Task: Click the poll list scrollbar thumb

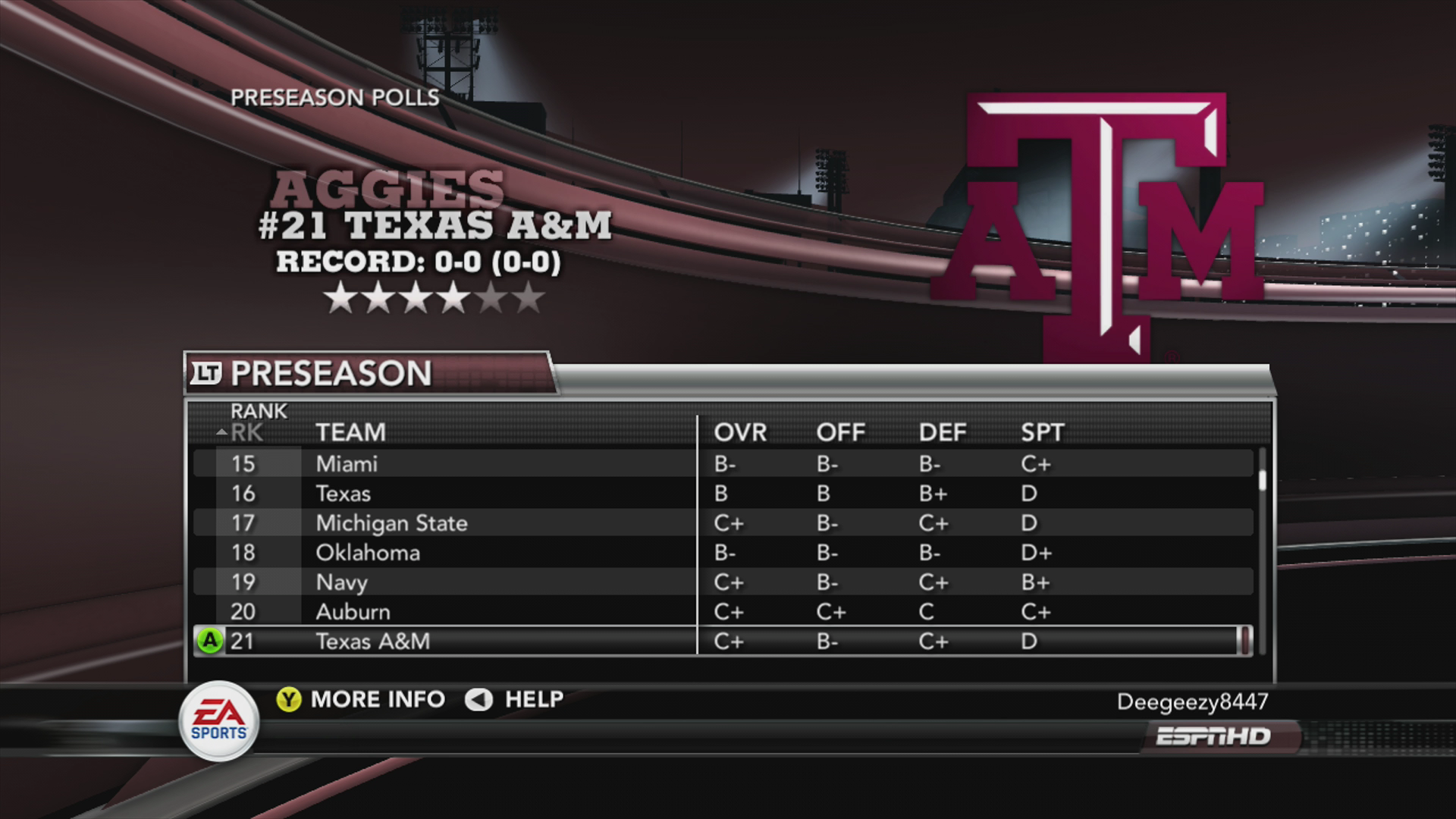Action: (1263, 480)
